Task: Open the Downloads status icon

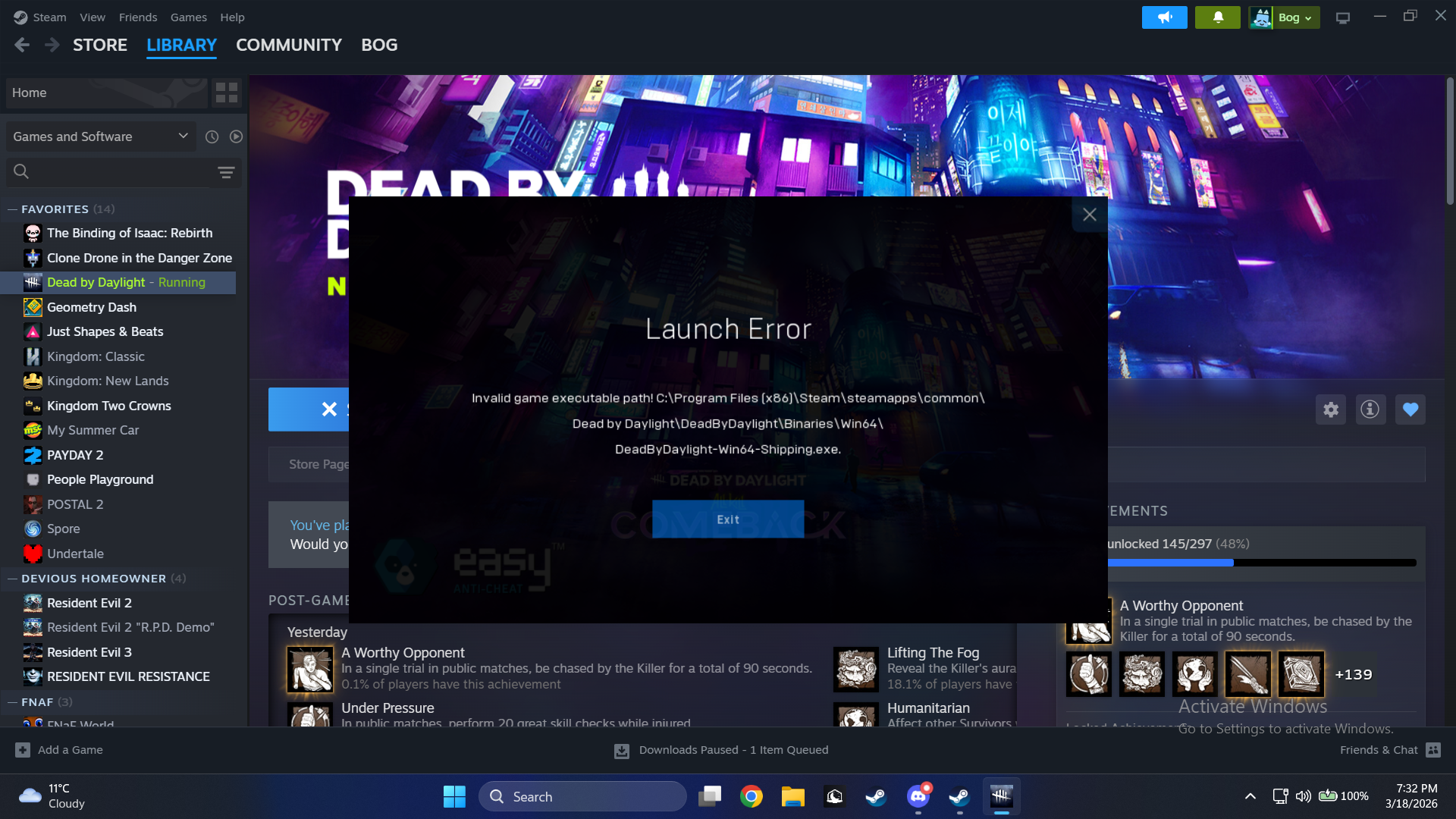Action: point(622,751)
